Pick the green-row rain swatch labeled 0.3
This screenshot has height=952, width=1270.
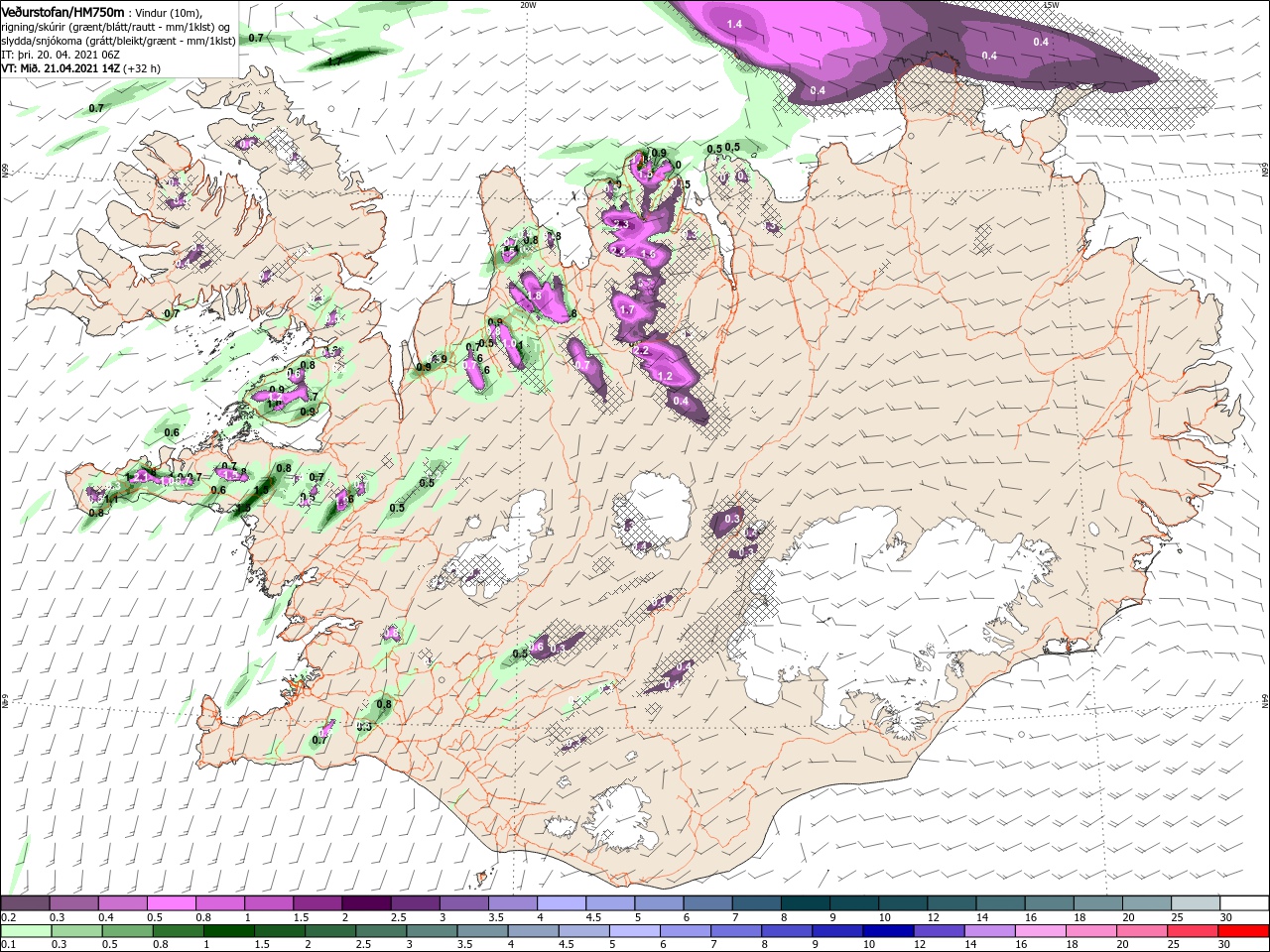coord(76,930)
